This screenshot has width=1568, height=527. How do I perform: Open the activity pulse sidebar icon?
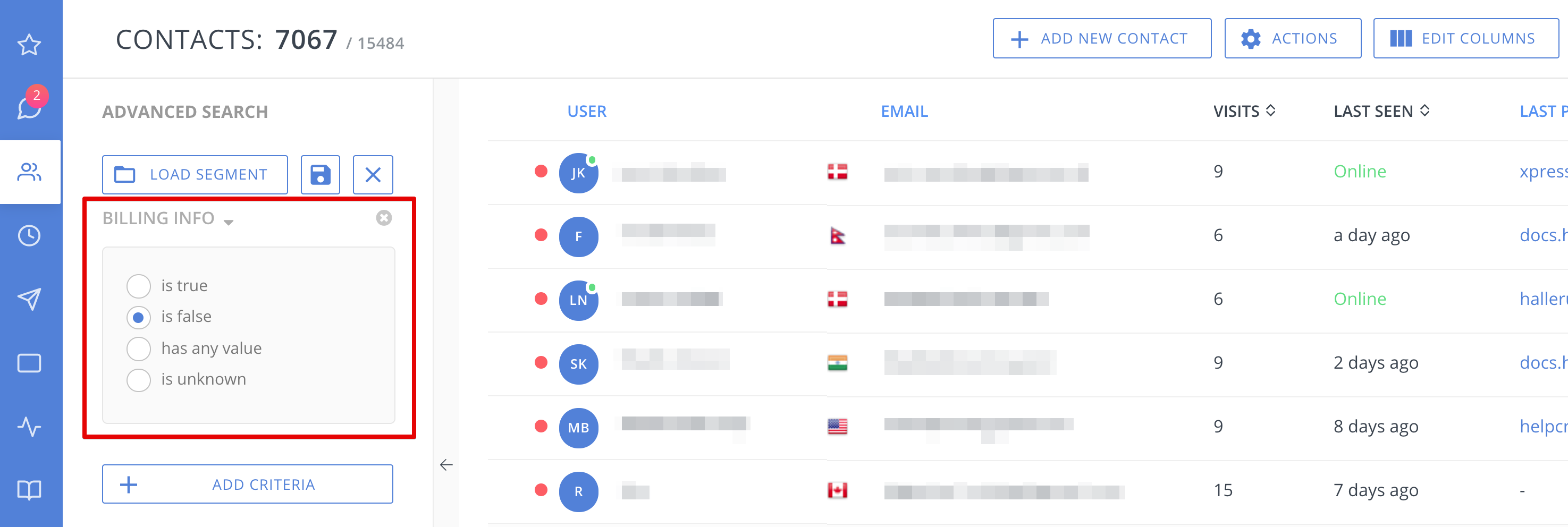pos(29,427)
